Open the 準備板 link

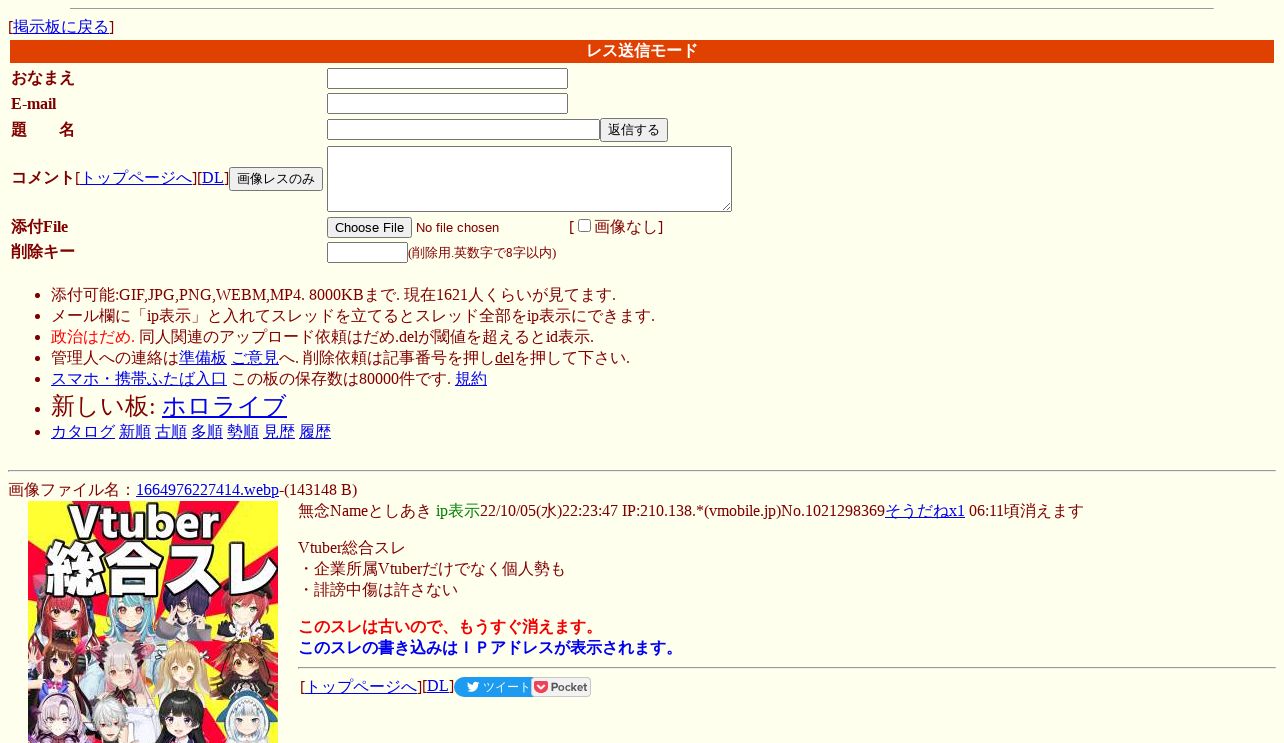(x=203, y=358)
